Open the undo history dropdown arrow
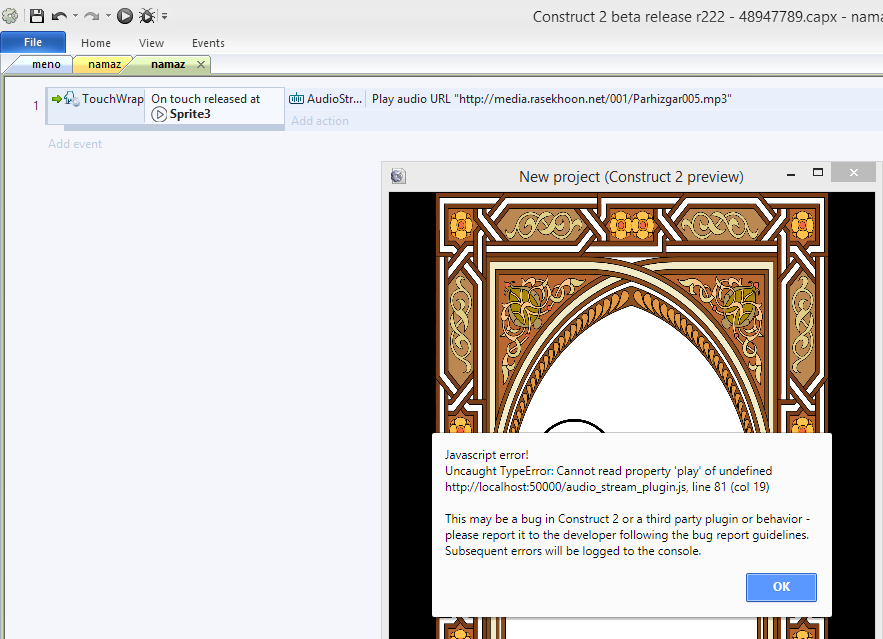The height and width of the screenshot is (639, 883). [75, 16]
